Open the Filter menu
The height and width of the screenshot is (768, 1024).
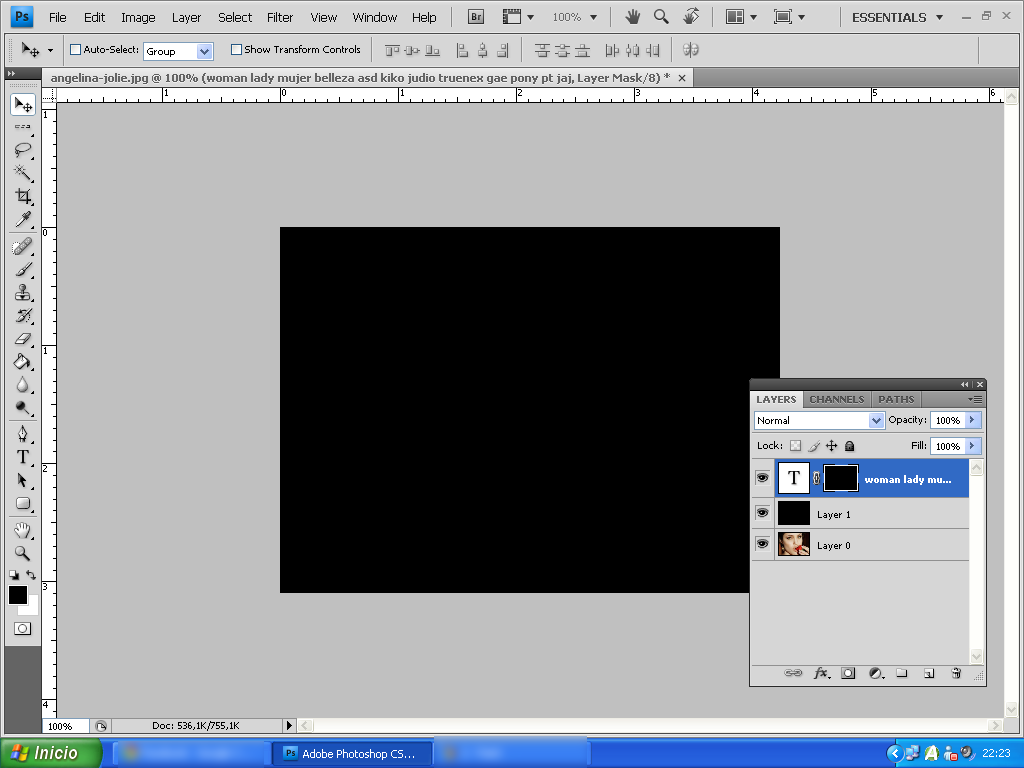coord(280,16)
